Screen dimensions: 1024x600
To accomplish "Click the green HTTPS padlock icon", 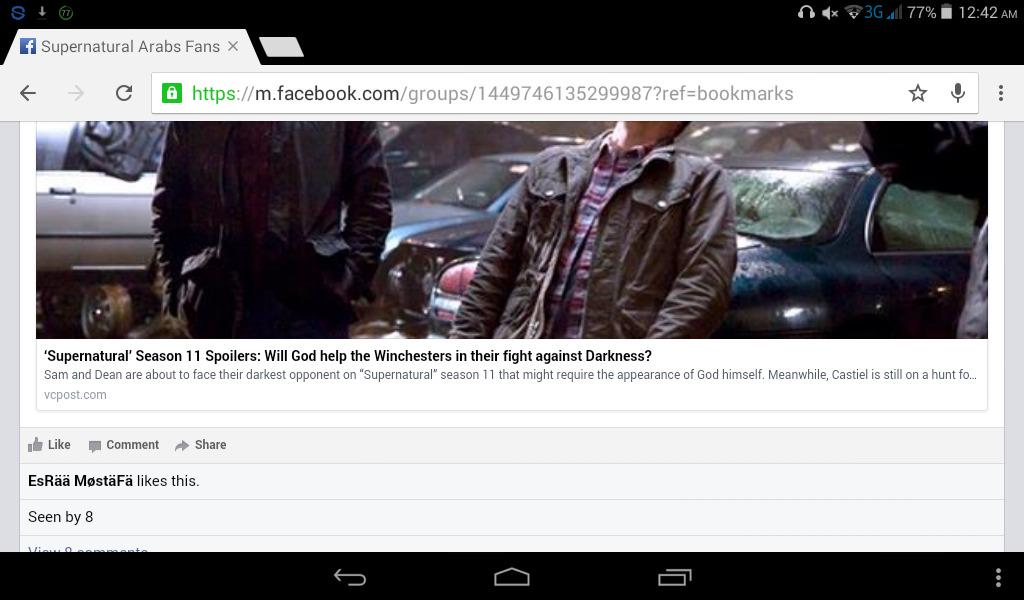I will [172, 93].
